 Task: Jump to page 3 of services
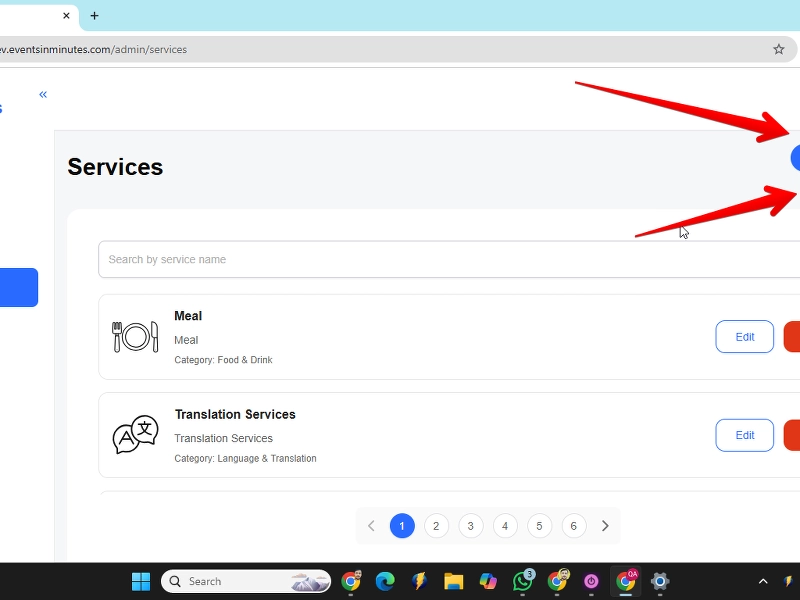point(471,526)
